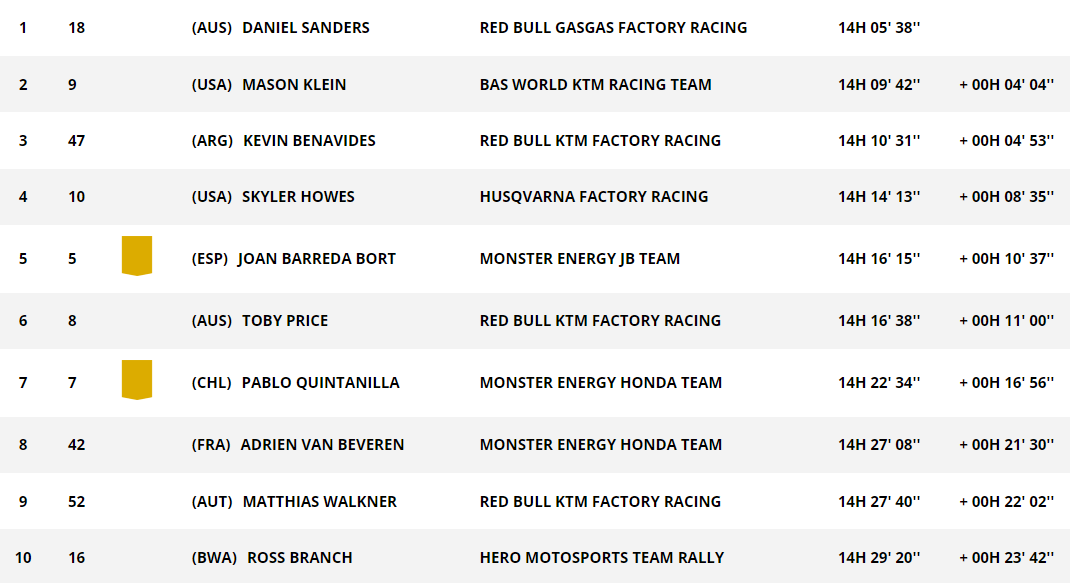Select Hero Motosports Team Rally
1070x583 pixels.
pyautogui.click(x=602, y=558)
